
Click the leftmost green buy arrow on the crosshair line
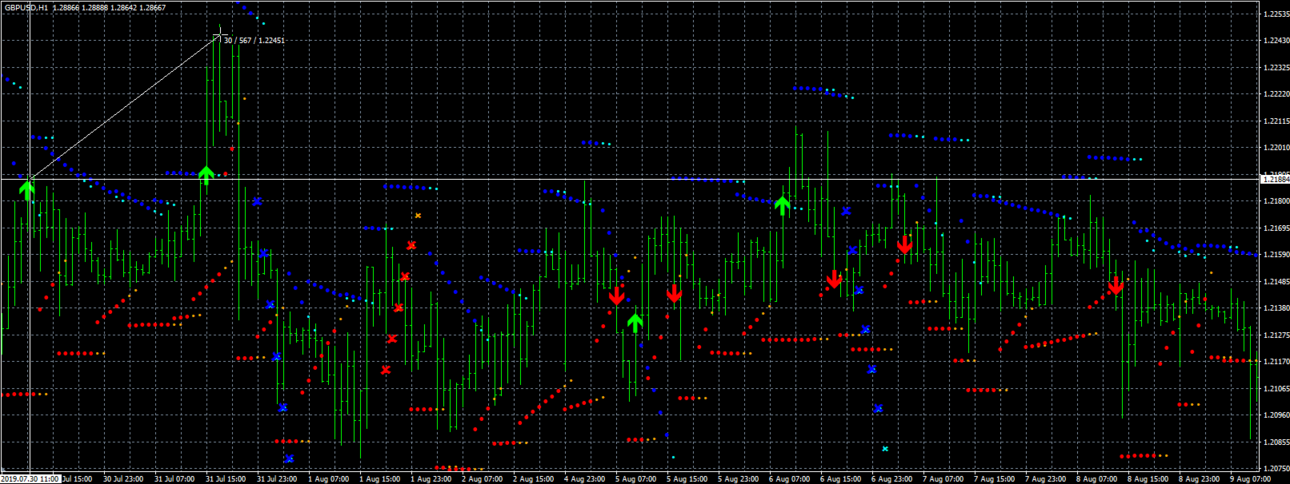tap(28, 189)
